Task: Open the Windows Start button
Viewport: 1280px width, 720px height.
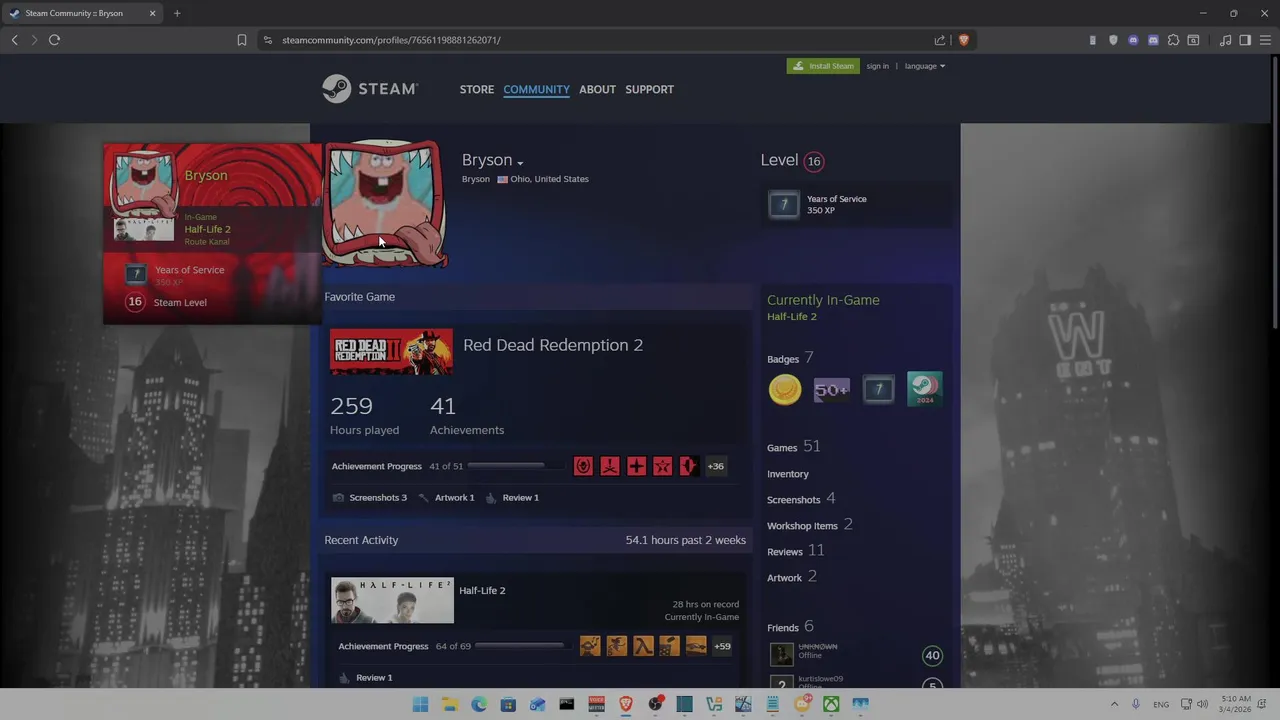Action: tap(420, 704)
